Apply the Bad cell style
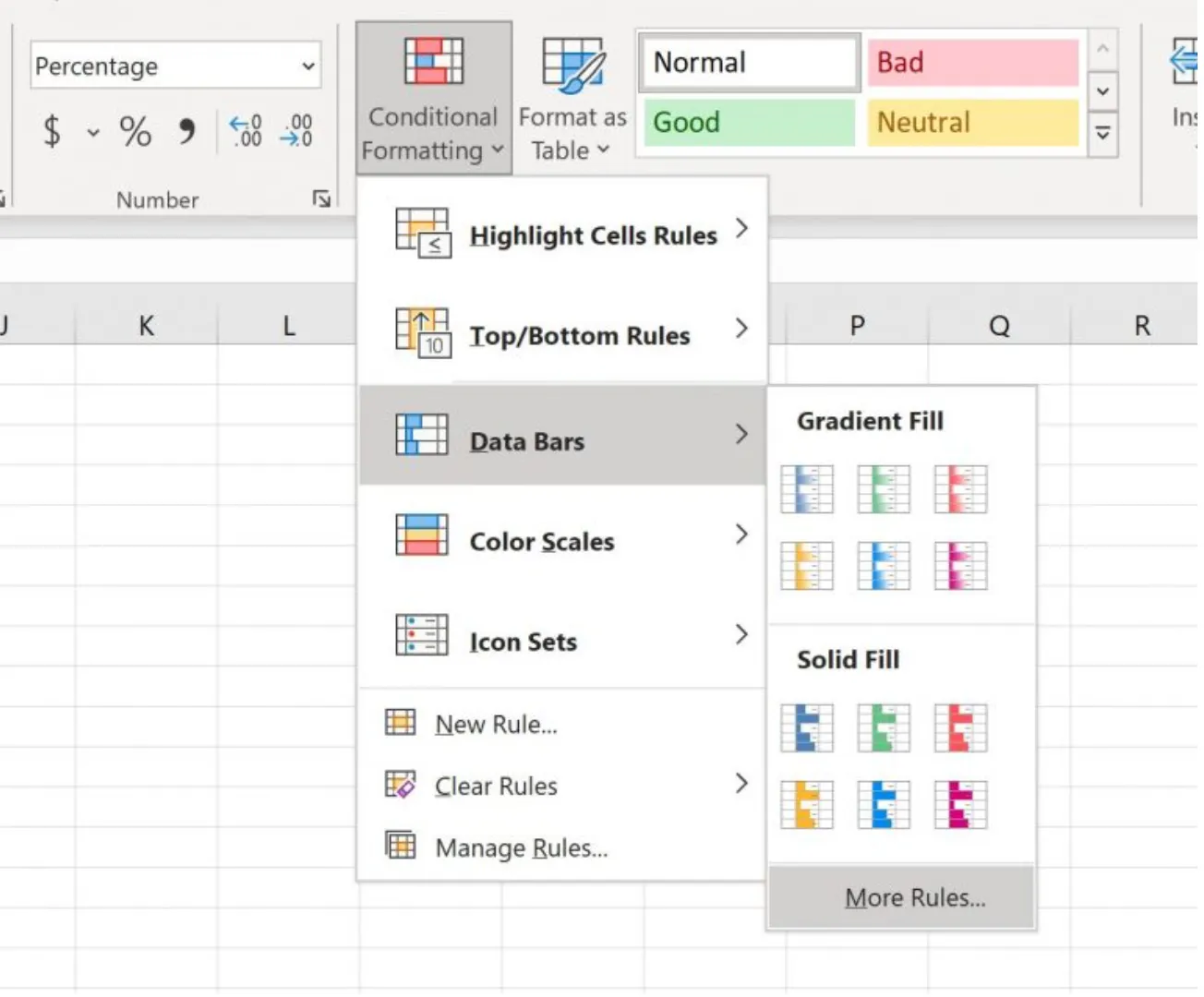This screenshot has height=997, width=1204. pyautogui.click(x=973, y=63)
